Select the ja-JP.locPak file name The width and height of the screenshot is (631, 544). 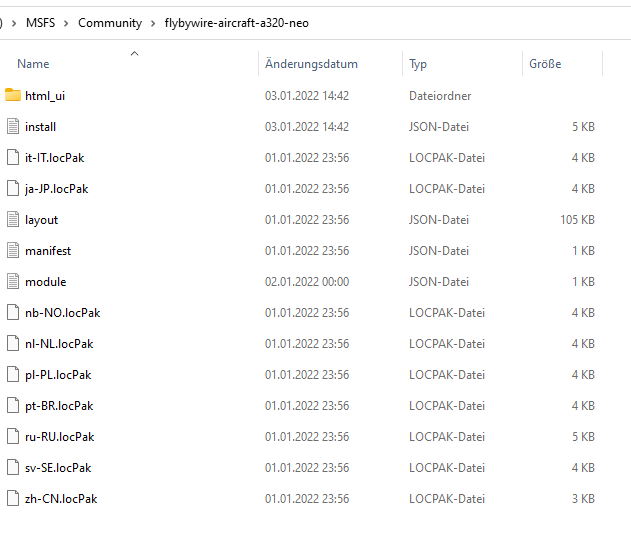tap(56, 189)
